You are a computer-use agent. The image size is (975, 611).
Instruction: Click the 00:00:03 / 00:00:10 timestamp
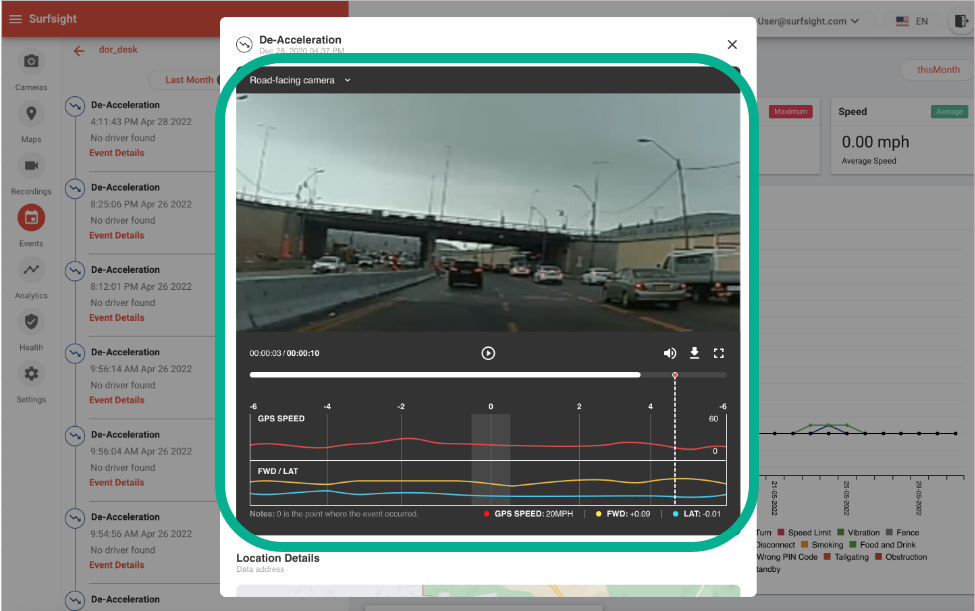tap(284, 353)
